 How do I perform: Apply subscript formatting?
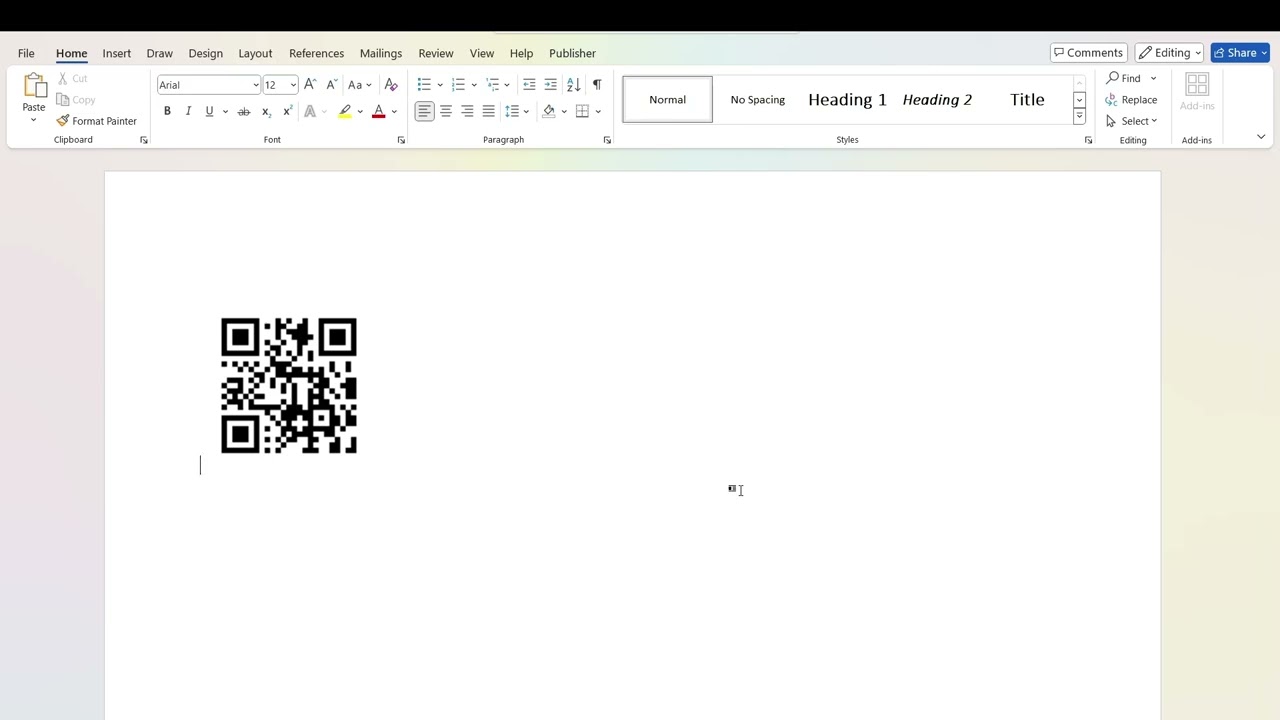(x=266, y=111)
